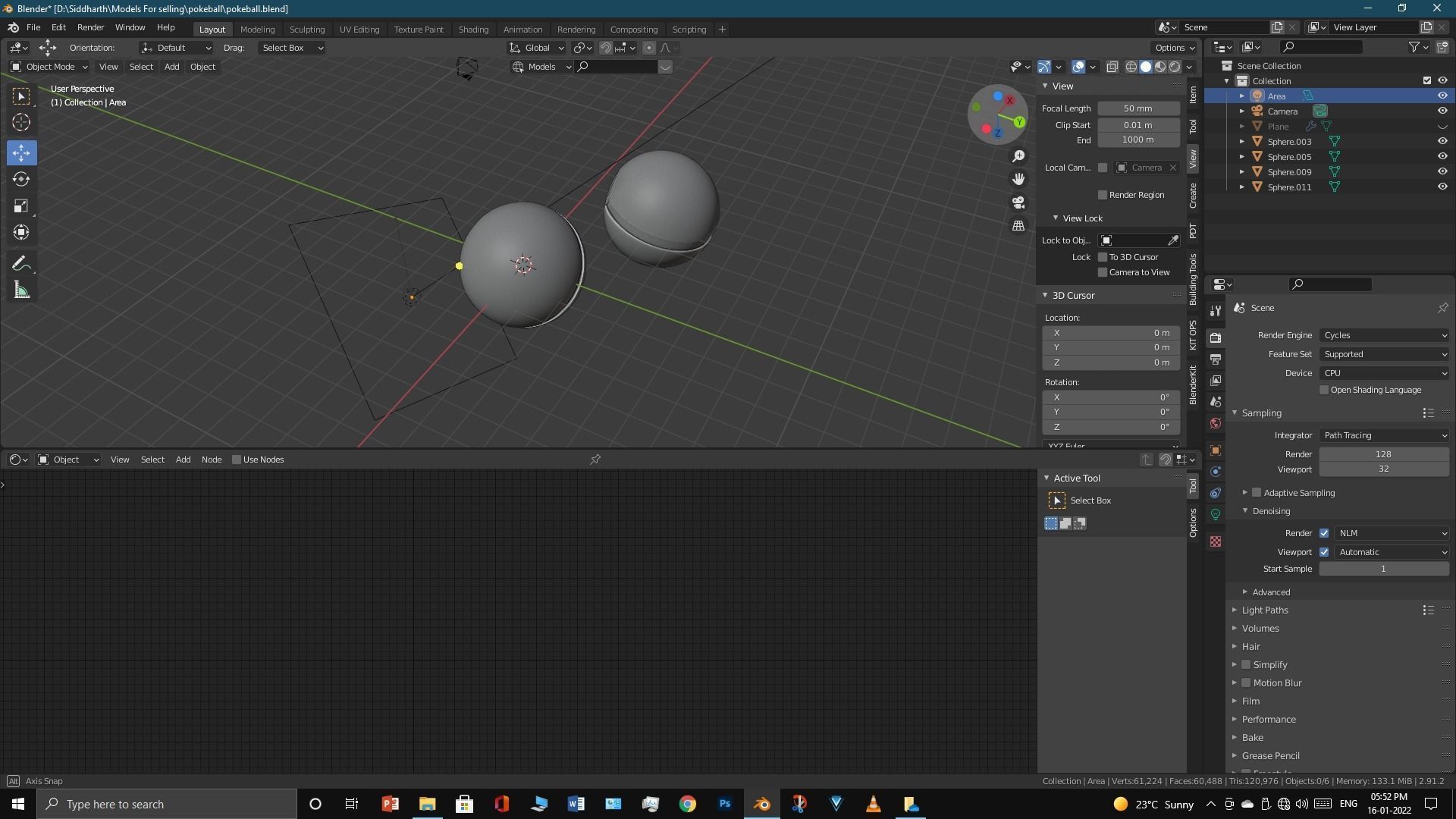Switch orthographic/perspective grid icon
Screen dimensions: 1456x819
pyautogui.click(x=1018, y=226)
